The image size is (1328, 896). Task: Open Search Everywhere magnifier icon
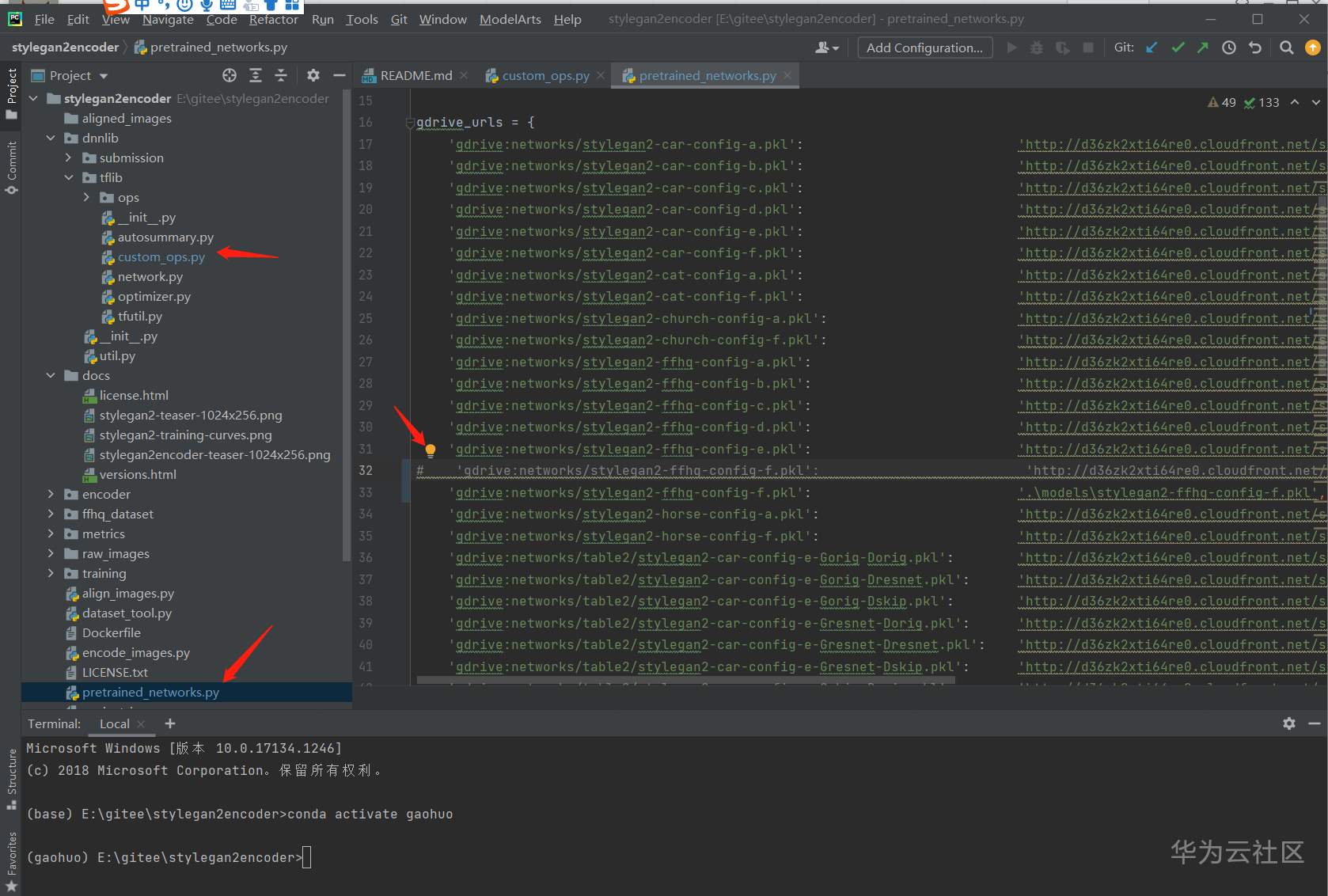coord(1287,47)
